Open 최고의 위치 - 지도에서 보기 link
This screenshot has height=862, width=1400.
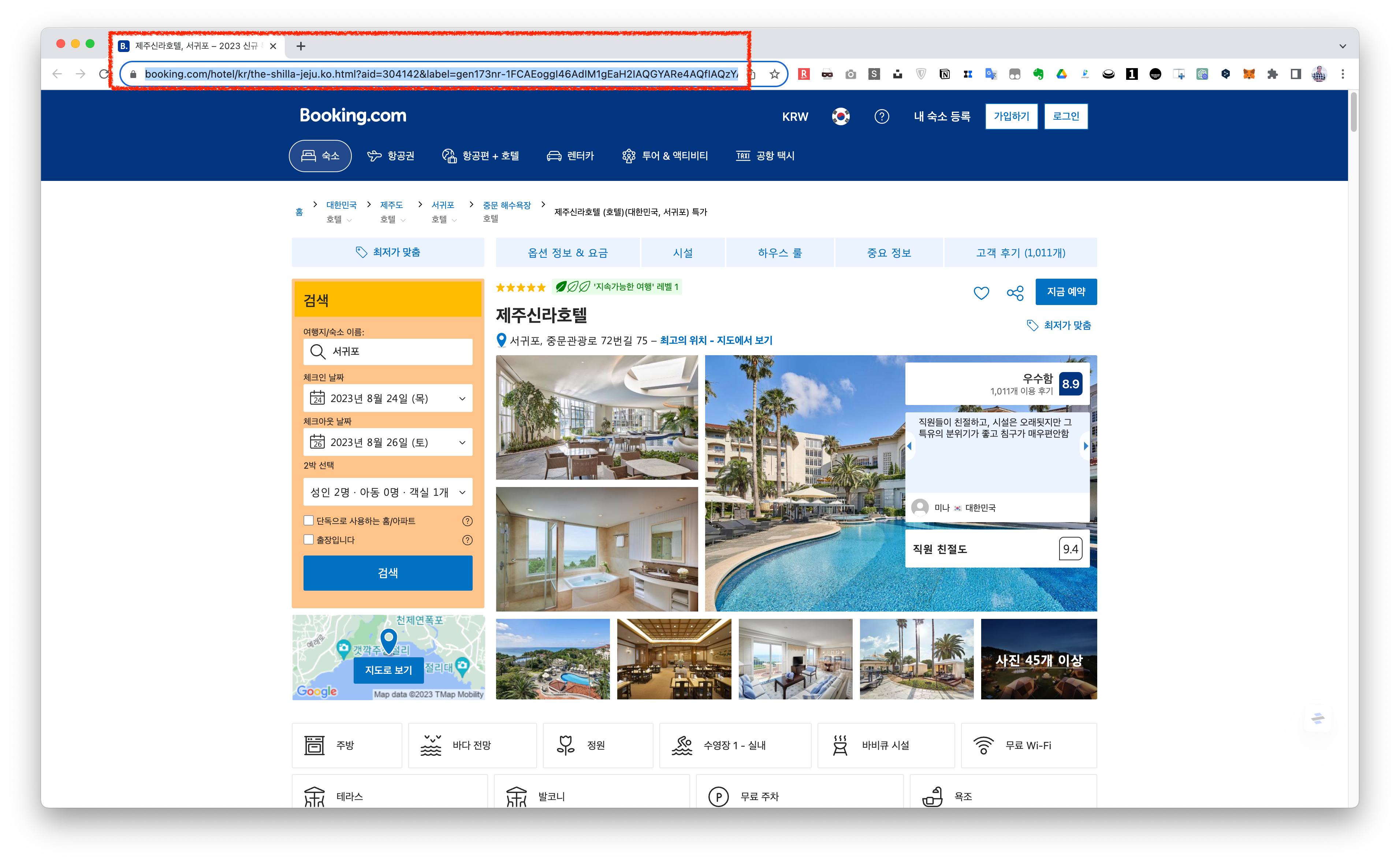[x=716, y=340]
